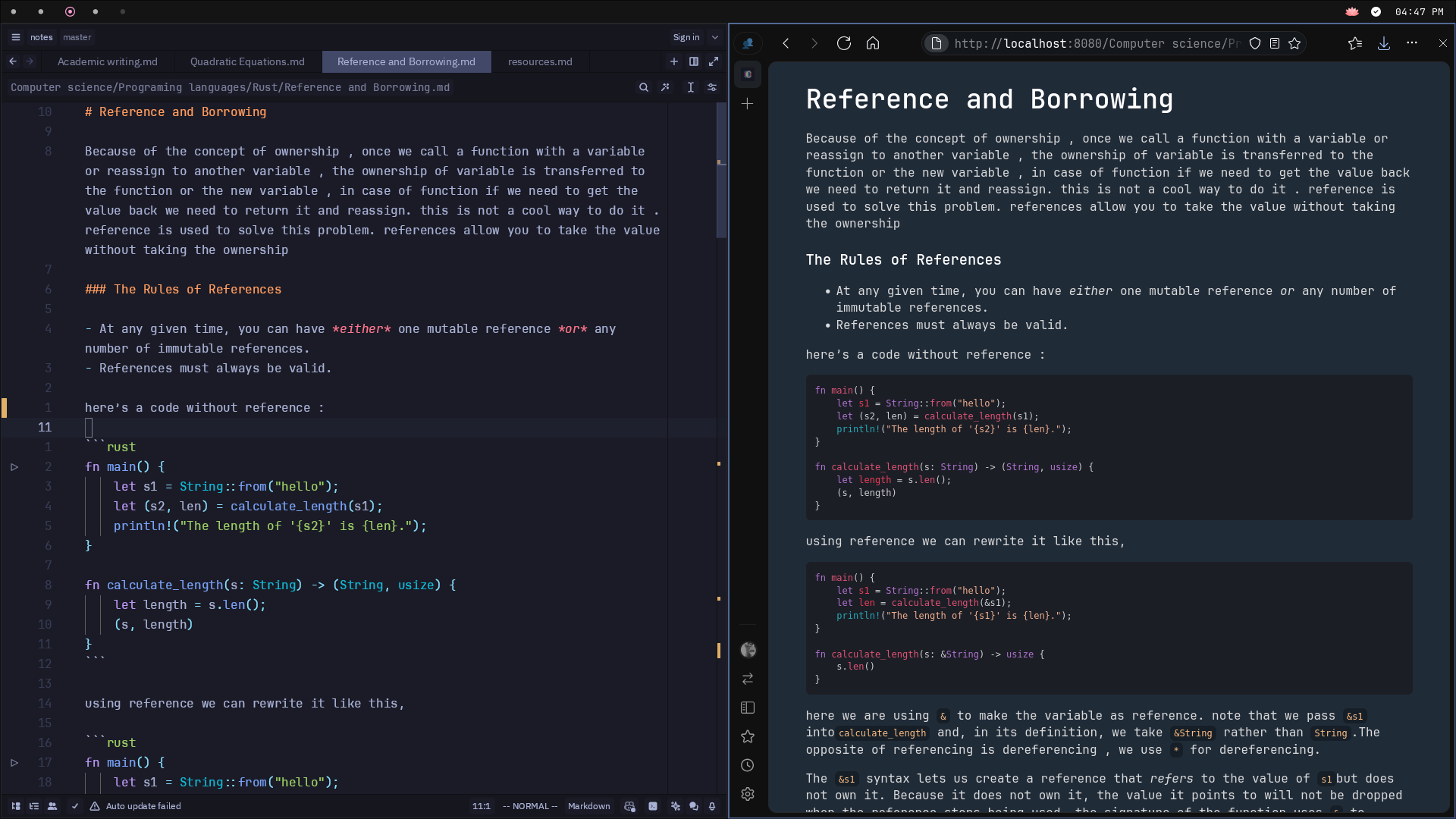Open settings gear in browser sidebar
Screen dimensions: 1456x819
click(x=748, y=794)
